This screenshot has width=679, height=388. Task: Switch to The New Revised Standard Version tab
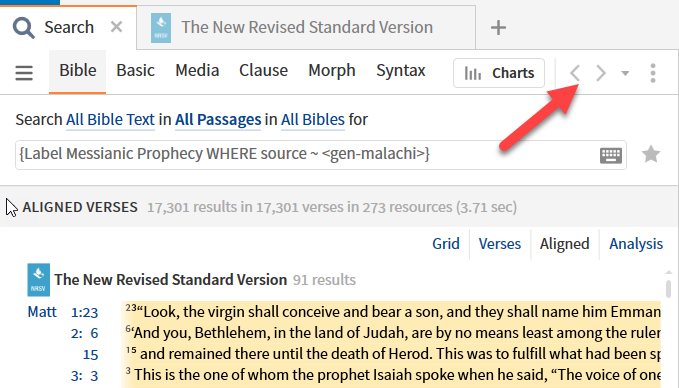pyautogui.click(x=306, y=27)
